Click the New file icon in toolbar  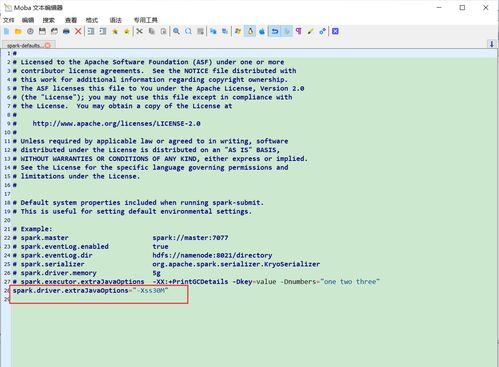pyautogui.click(x=6, y=31)
